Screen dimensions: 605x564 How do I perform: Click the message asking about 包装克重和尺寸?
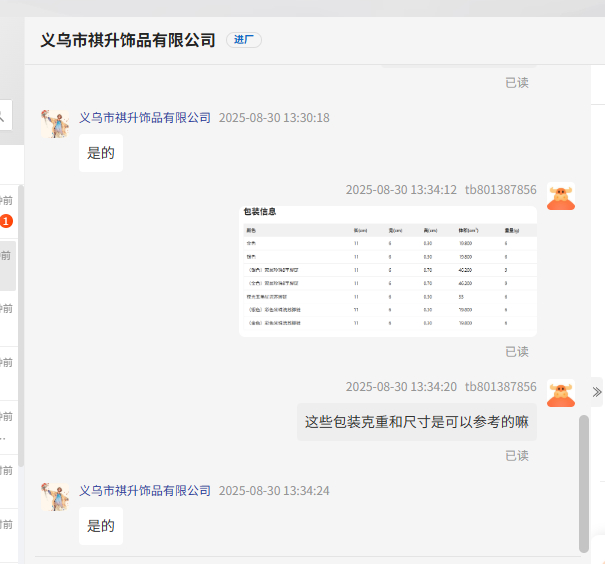coord(416,422)
